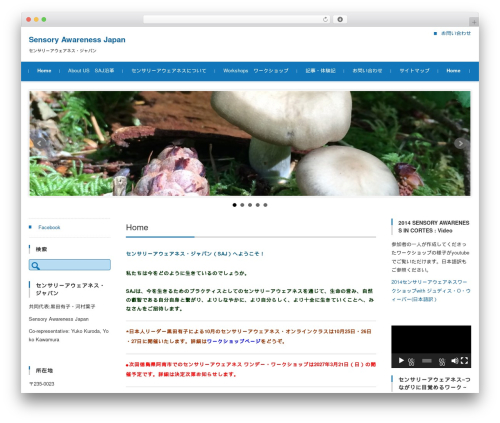Click the browser reload icon
This screenshot has height=423, width=500.
325,19
